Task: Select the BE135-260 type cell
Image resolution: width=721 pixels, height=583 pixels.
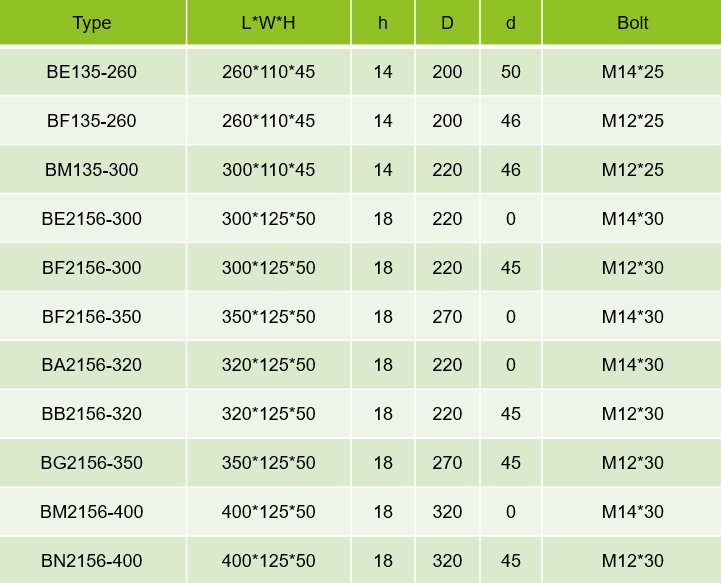Action: [92, 72]
